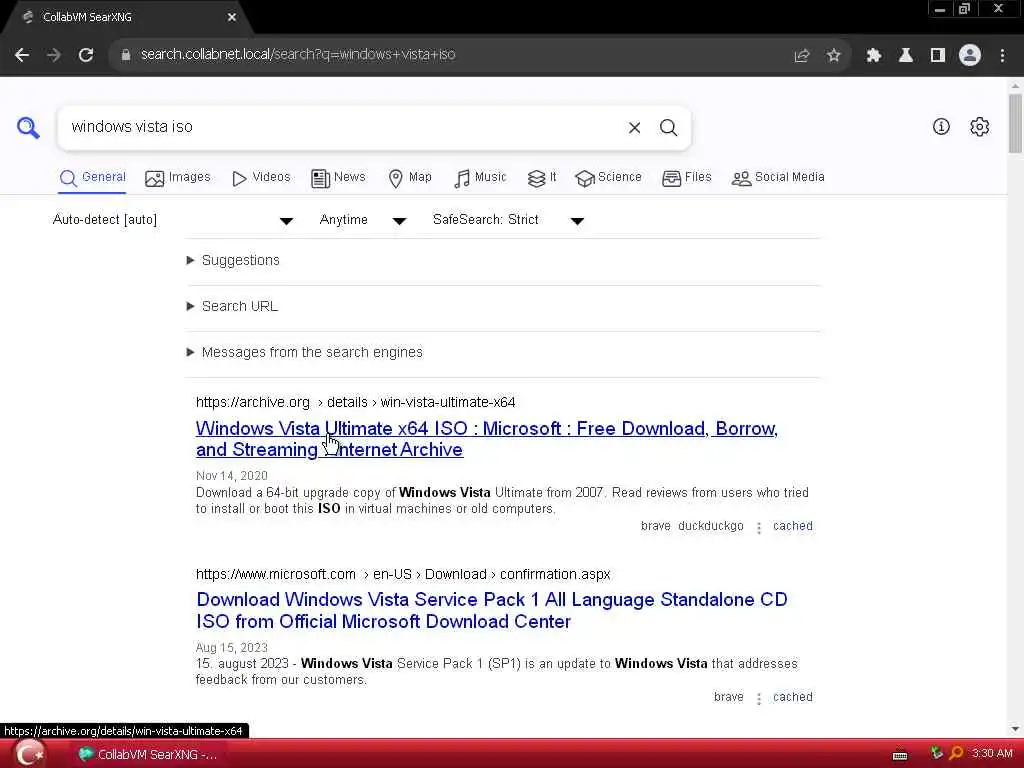Click the keyboard icon in system tray

(900, 756)
